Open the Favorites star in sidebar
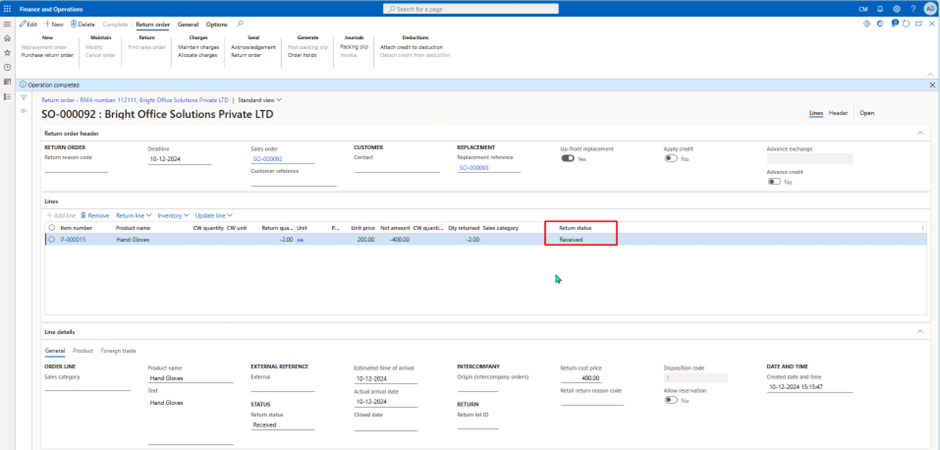 7,53
